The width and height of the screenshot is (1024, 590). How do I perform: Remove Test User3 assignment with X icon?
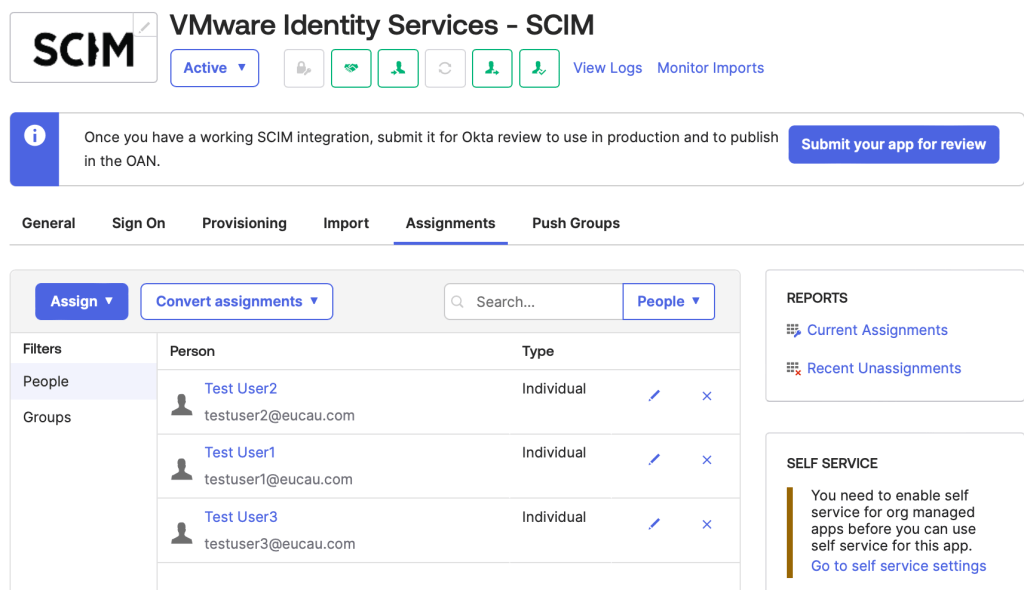[x=707, y=524]
